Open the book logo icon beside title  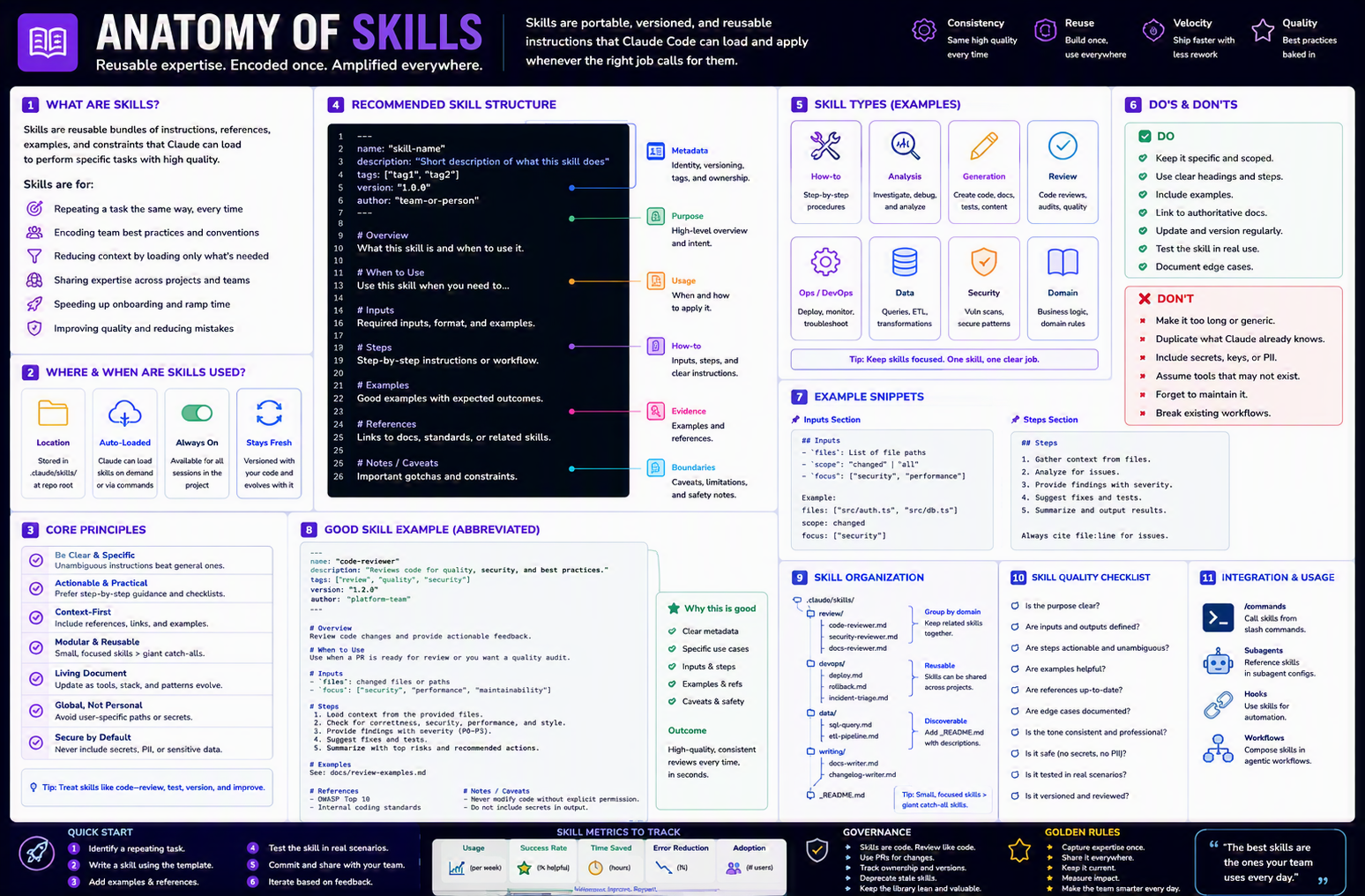(x=48, y=41)
